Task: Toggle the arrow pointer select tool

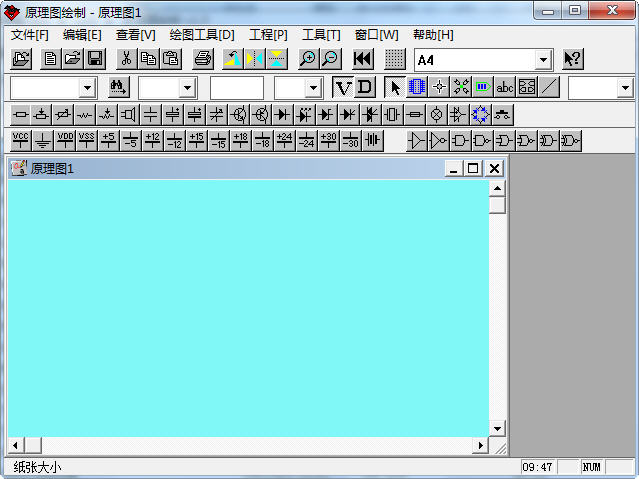Action: coord(395,87)
